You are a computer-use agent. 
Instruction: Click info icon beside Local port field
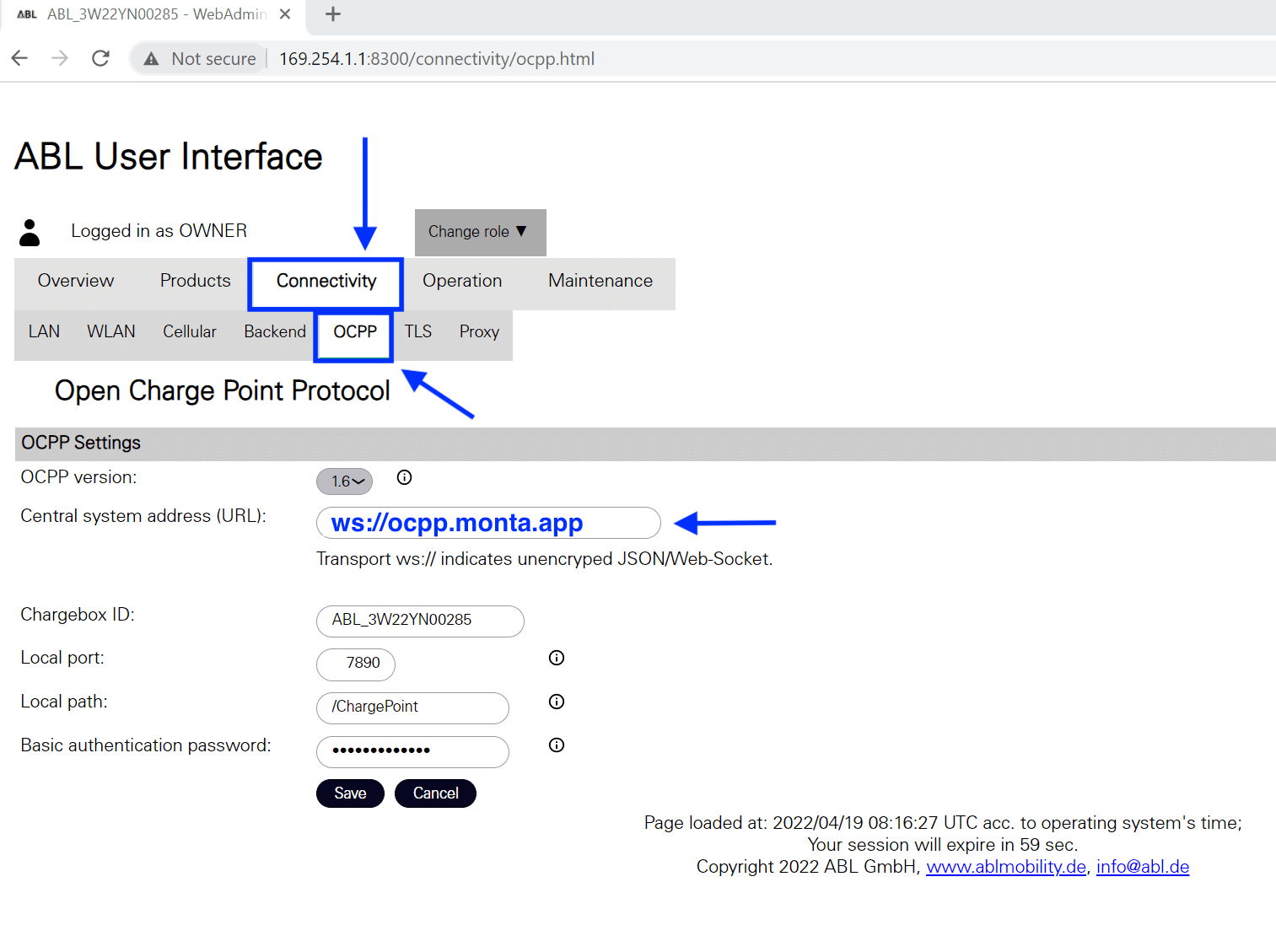pos(556,658)
